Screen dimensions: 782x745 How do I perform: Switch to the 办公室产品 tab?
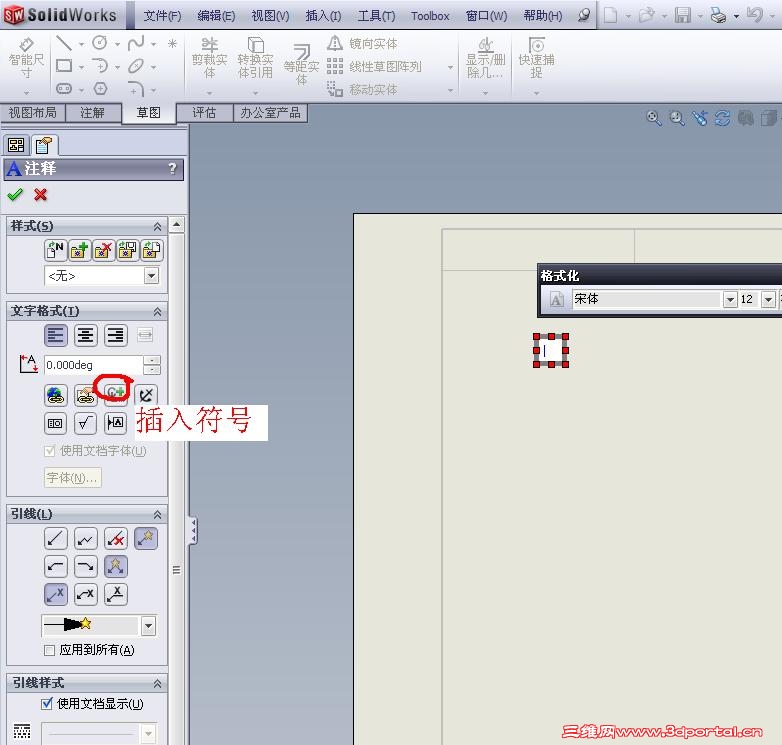coord(270,113)
